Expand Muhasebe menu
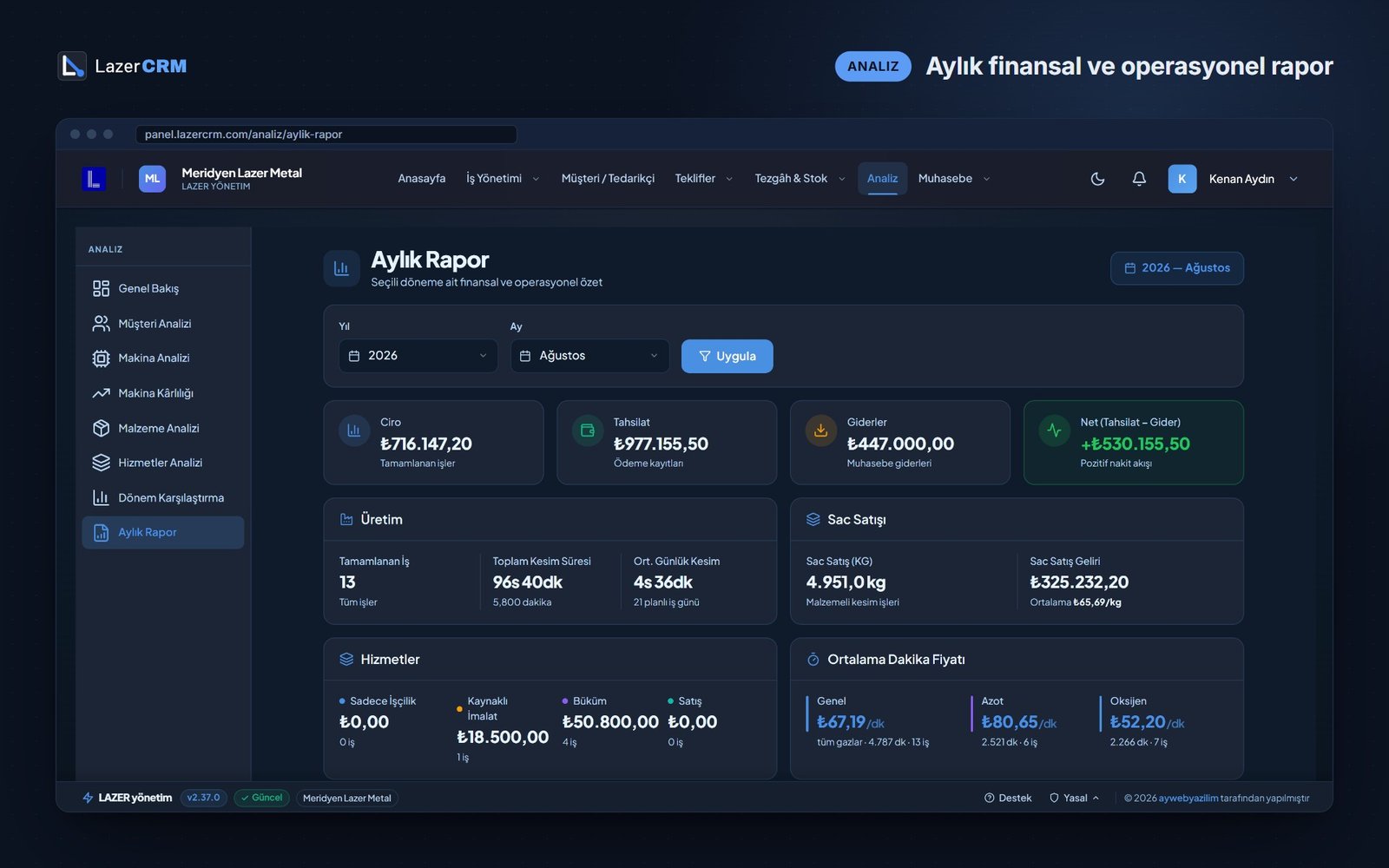 click(x=954, y=179)
